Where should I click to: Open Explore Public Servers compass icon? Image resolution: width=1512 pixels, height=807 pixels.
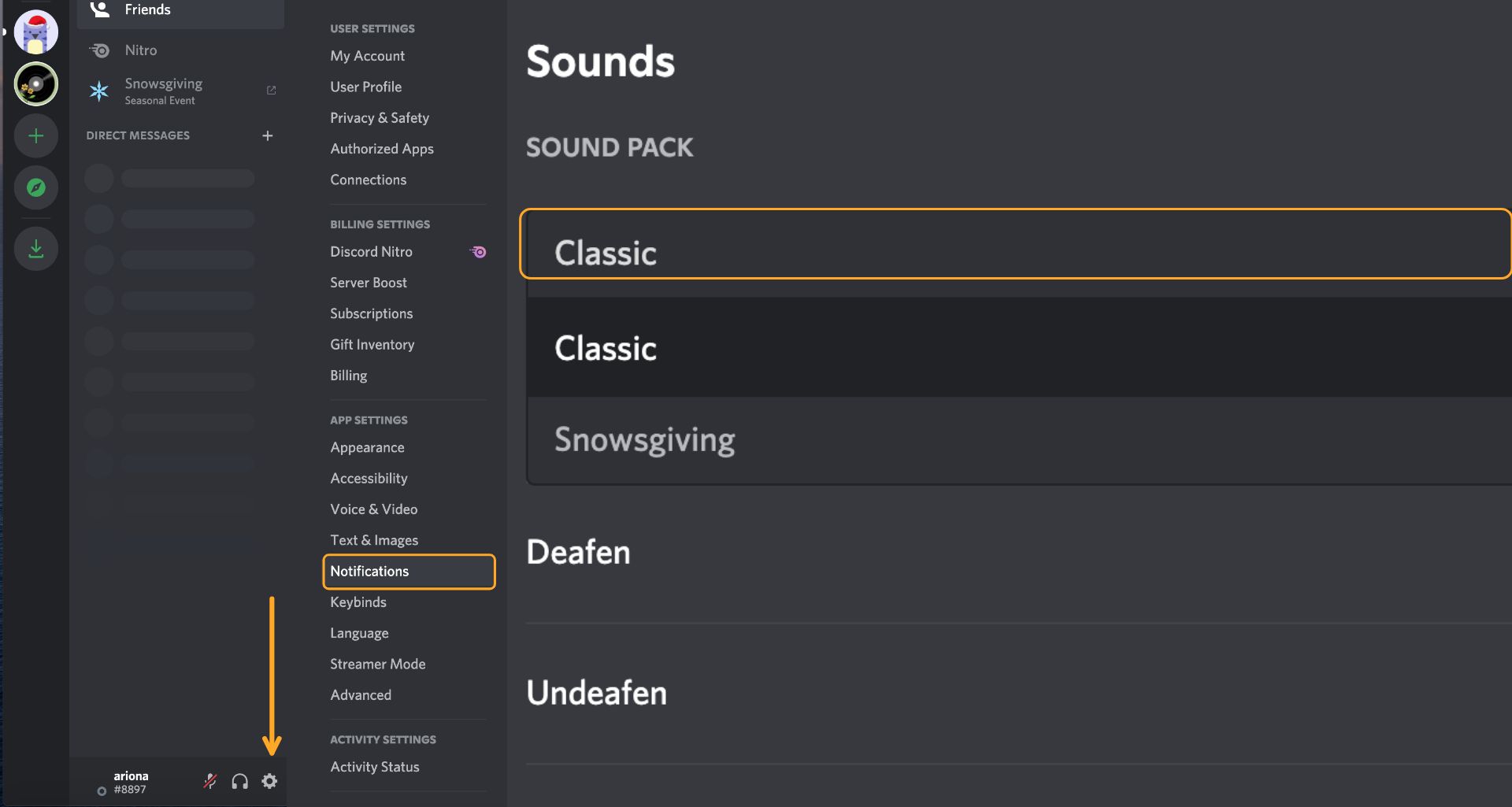pos(35,187)
